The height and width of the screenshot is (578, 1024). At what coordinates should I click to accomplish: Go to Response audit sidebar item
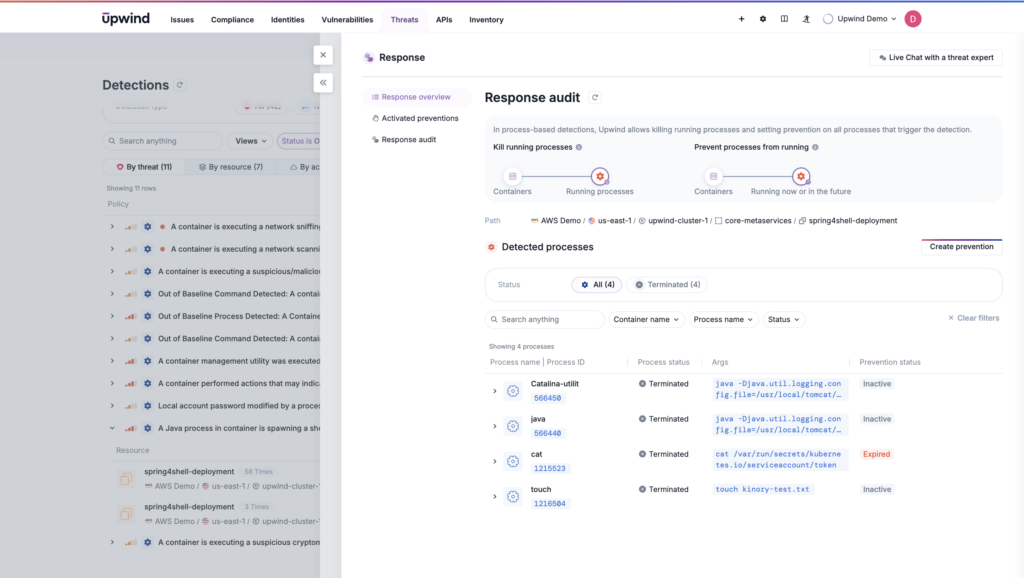click(x=404, y=140)
